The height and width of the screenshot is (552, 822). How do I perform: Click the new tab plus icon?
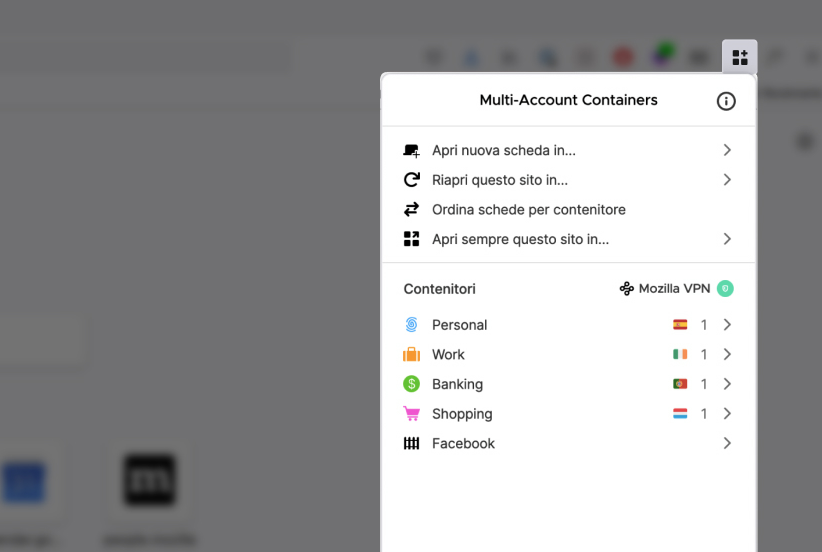[412, 150]
